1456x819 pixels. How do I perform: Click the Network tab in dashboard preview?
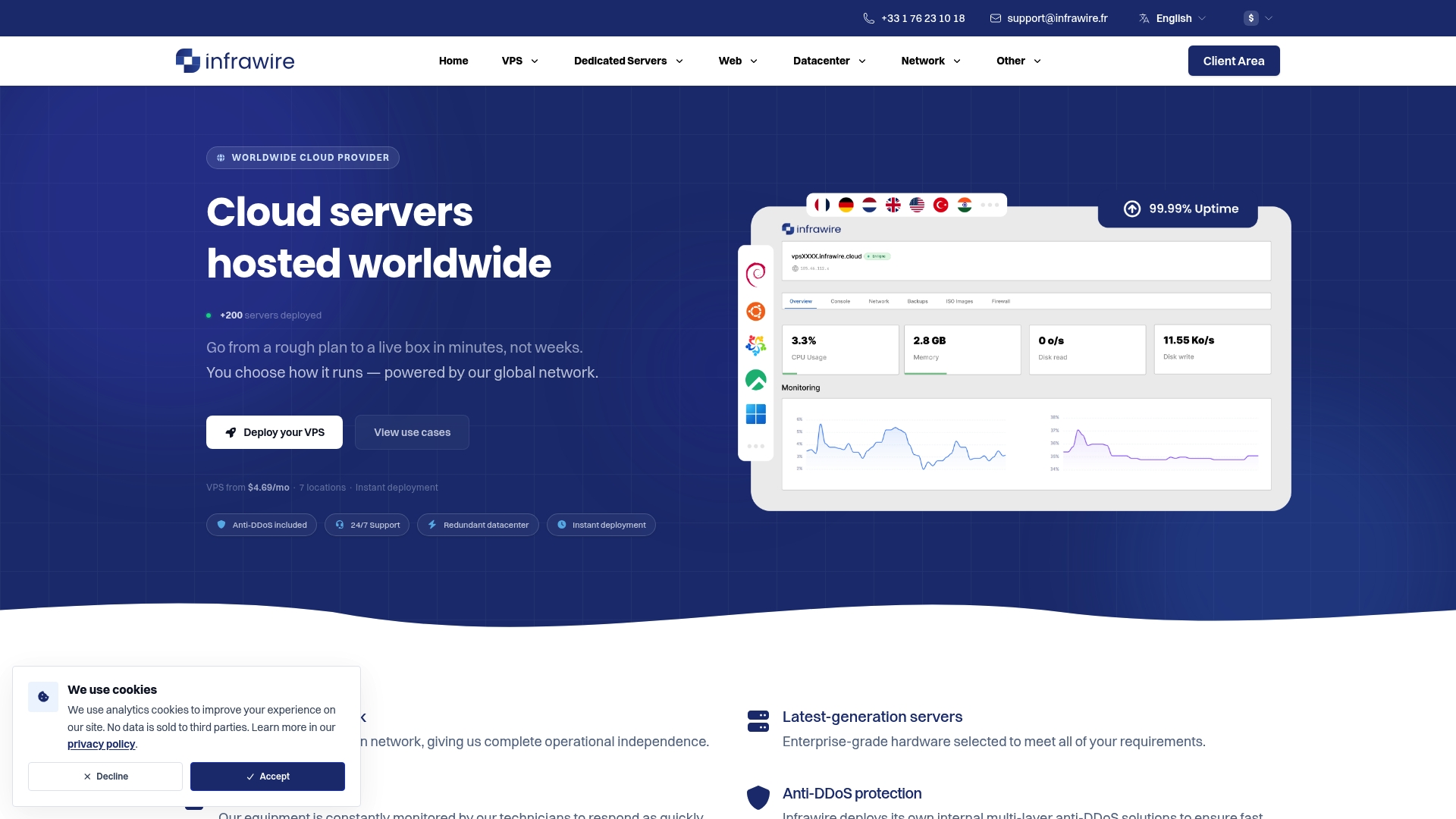click(x=879, y=301)
